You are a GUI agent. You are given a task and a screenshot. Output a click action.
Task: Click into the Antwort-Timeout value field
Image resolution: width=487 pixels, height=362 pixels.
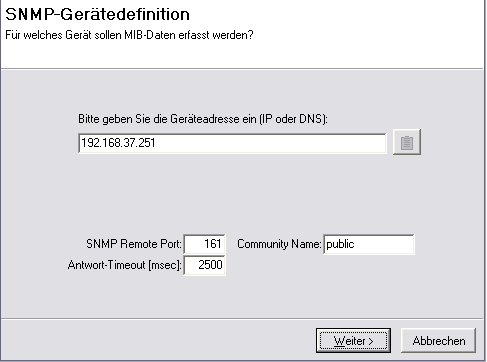(204, 265)
